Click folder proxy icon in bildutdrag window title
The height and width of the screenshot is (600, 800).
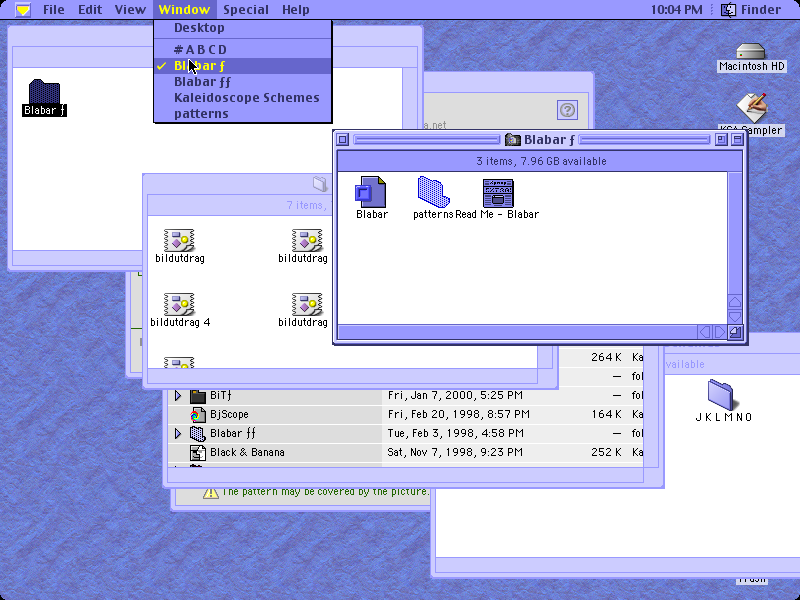(x=320, y=184)
